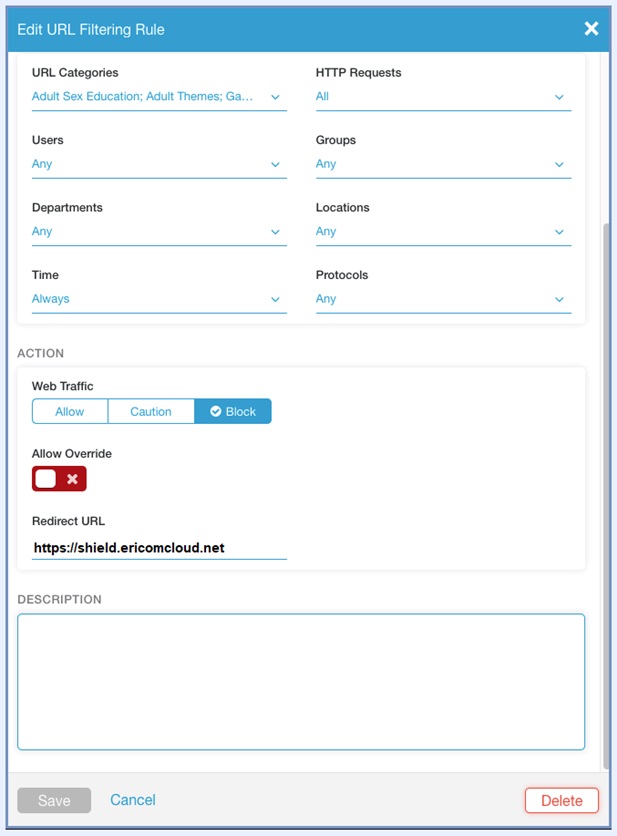Screen dimensions: 617x836
Task: Open the Time dropdown set to Always
Action: (x=159, y=299)
